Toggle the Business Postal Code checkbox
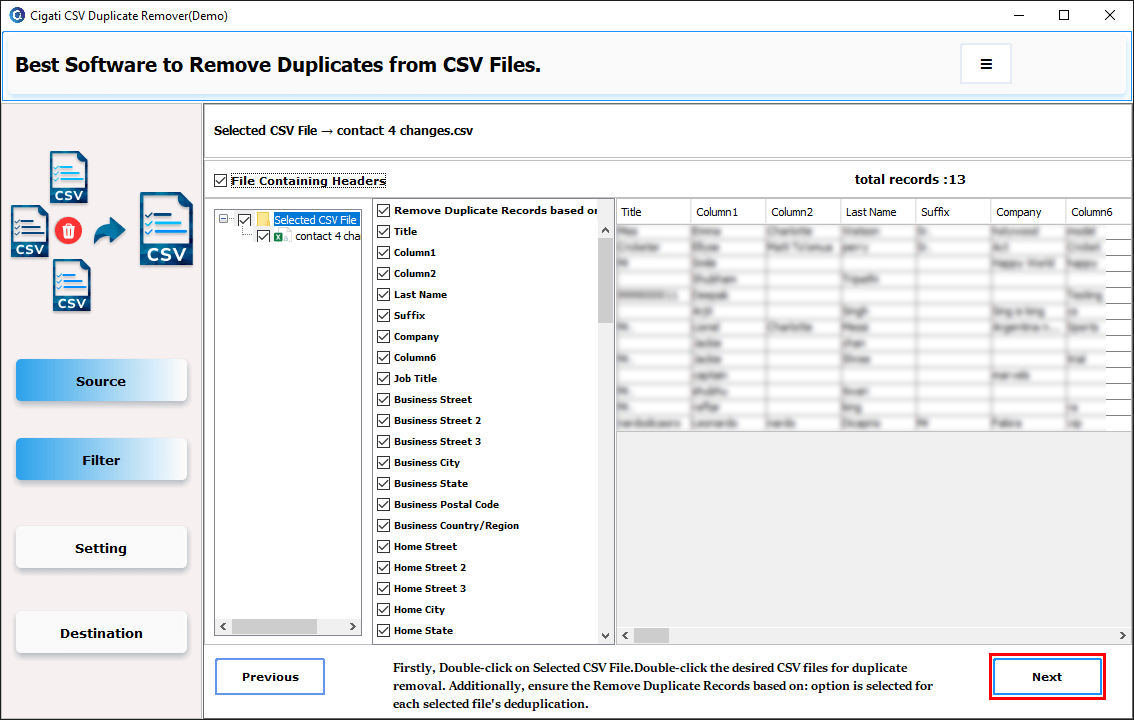The image size is (1134, 720). click(384, 505)
